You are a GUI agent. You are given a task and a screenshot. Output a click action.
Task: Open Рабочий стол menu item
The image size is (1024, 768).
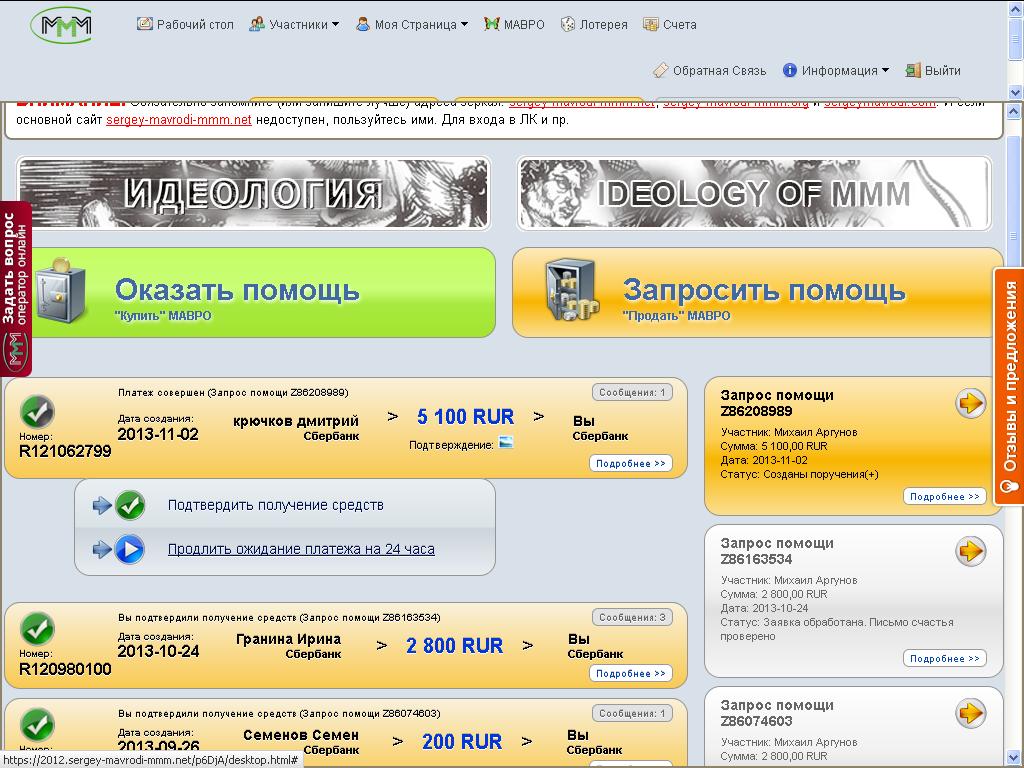[x=185, y=24]
